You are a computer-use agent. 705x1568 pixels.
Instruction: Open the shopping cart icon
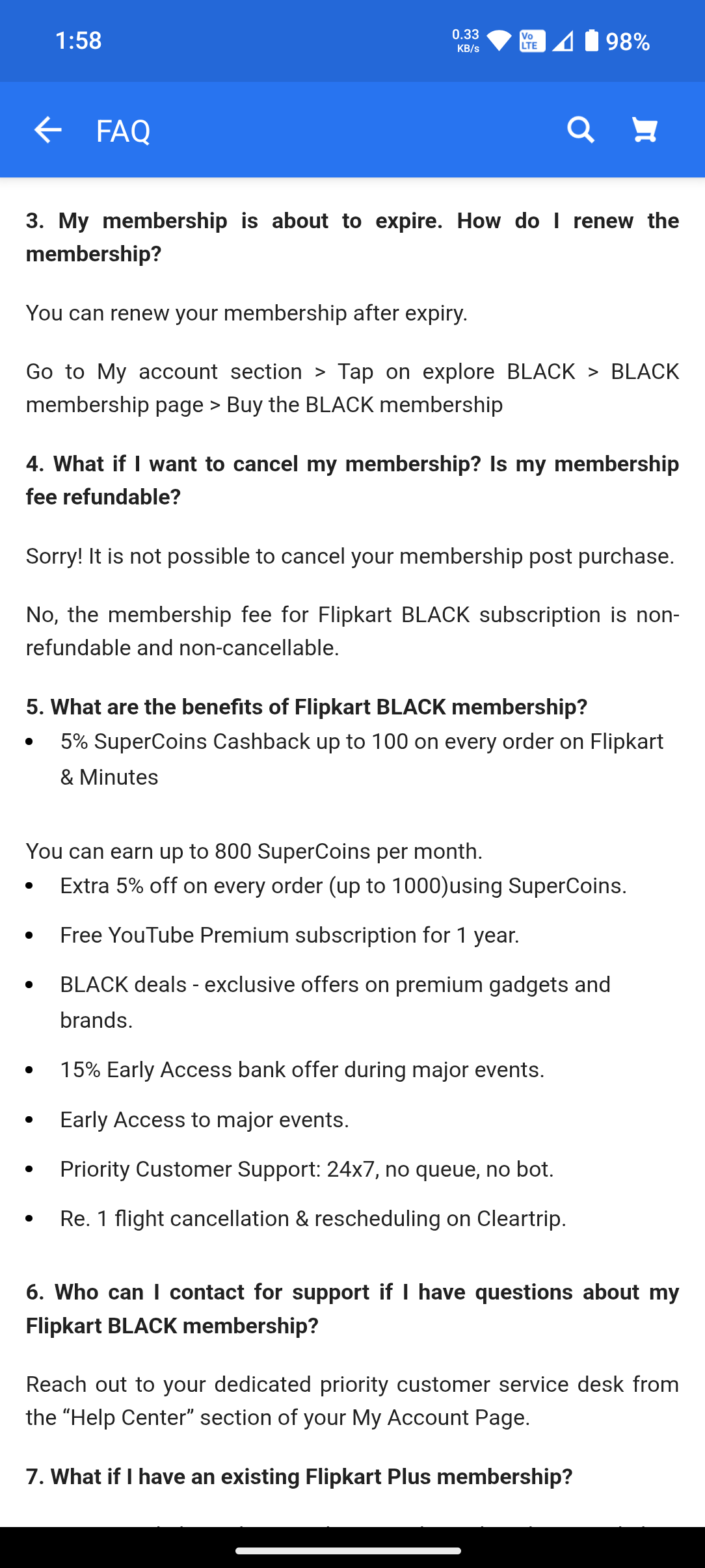click(x=645, y=130)
